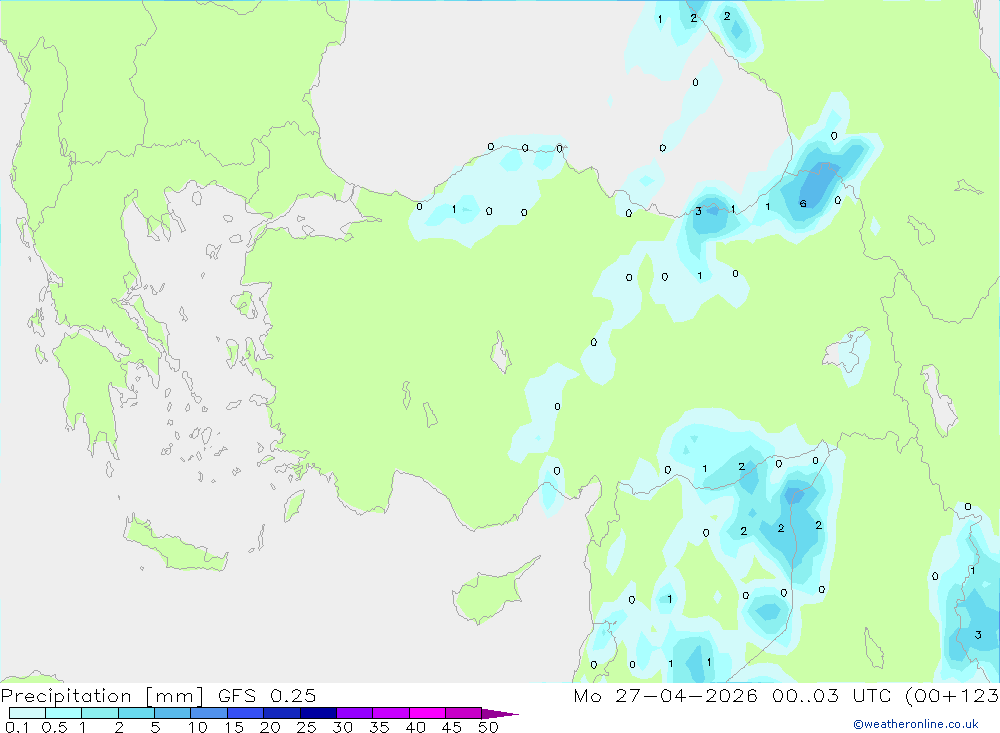
Task: Click the 0.1–0.5 mm palest legend swatch
Action: point(27,713)
